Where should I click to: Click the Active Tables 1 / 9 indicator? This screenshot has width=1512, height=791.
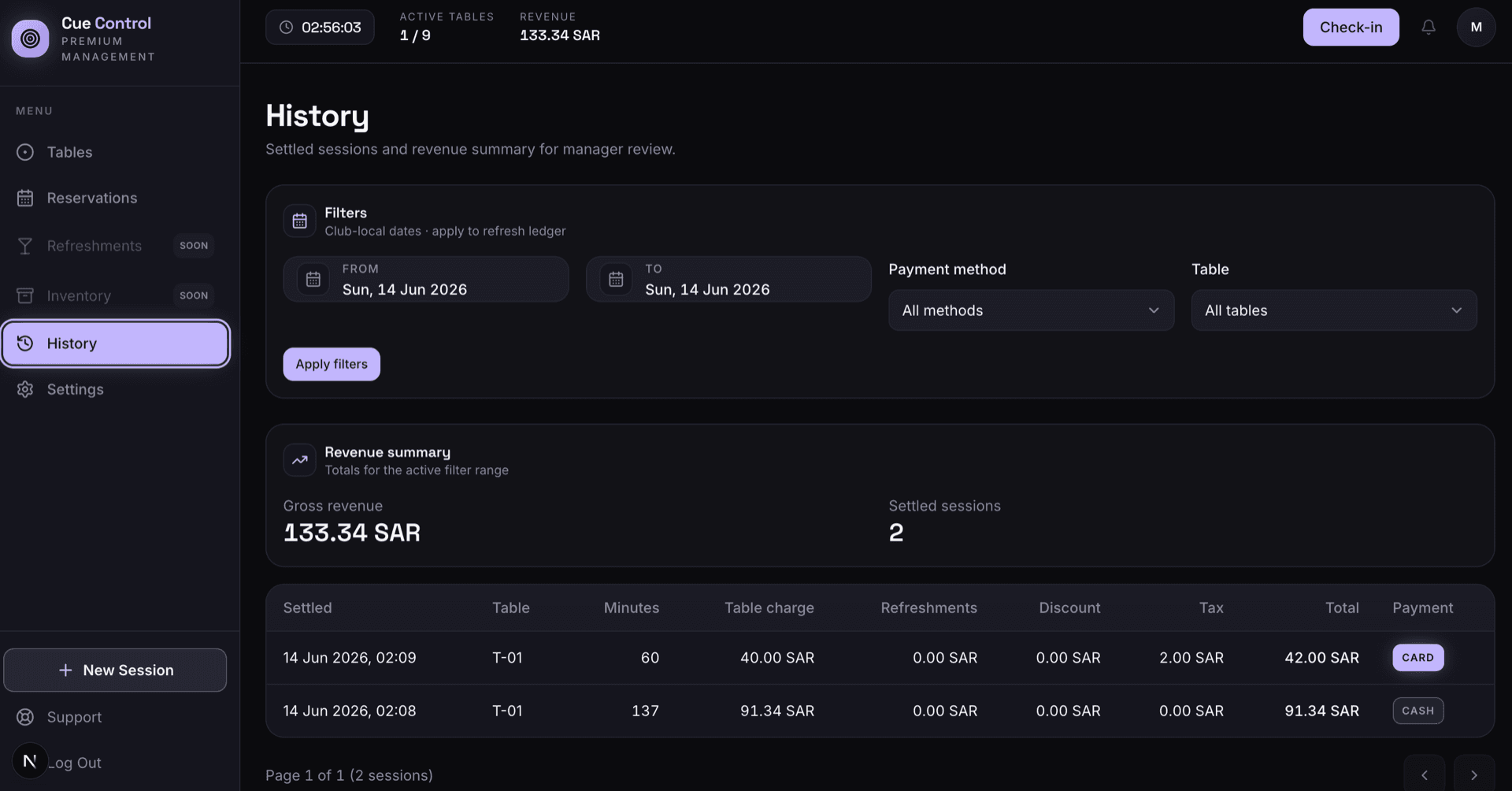point(447,28)
